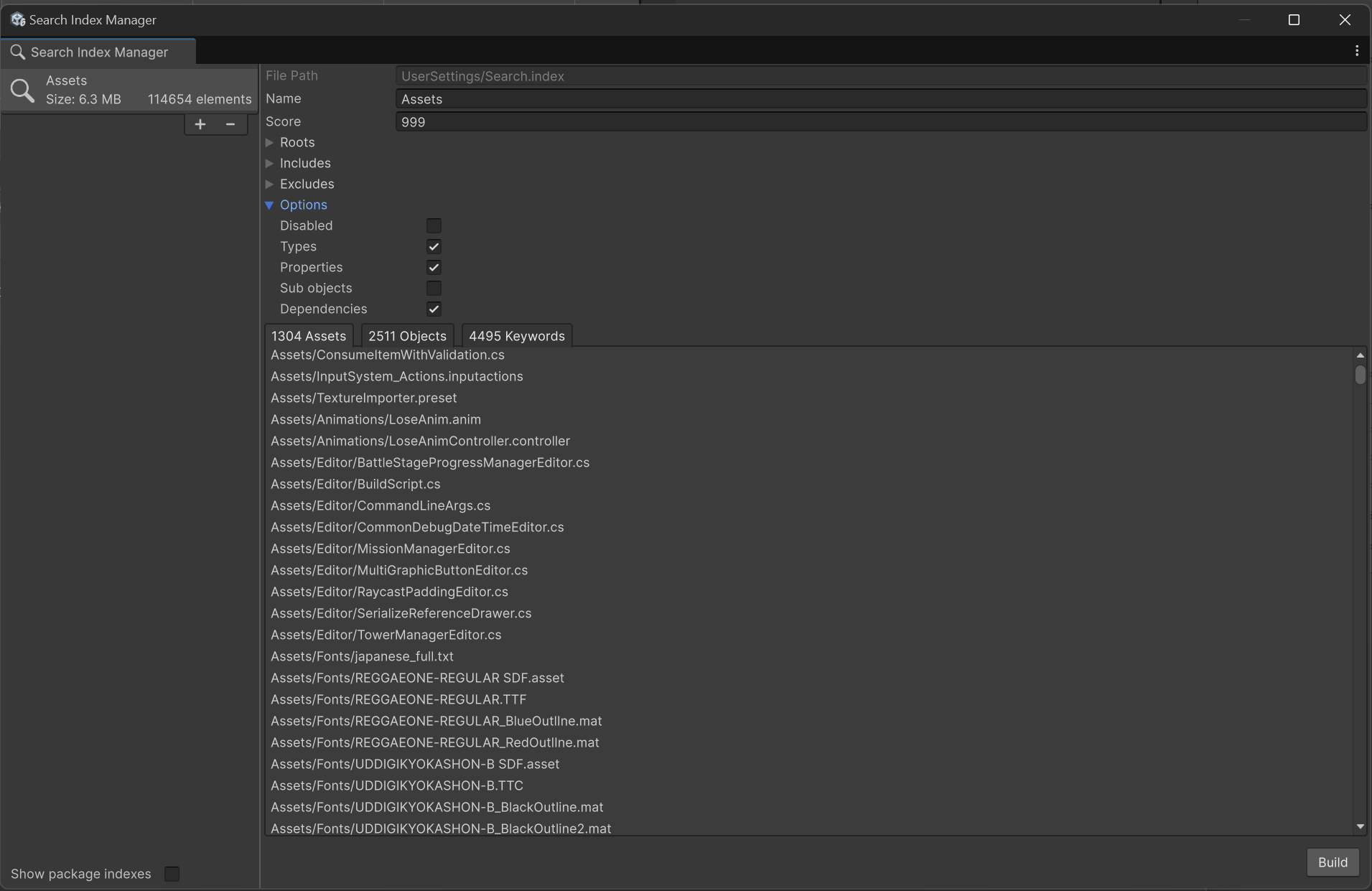Uncheck the Dependencies option
The height and width of the screenshot is (891, 1372).
coord(434,309)
